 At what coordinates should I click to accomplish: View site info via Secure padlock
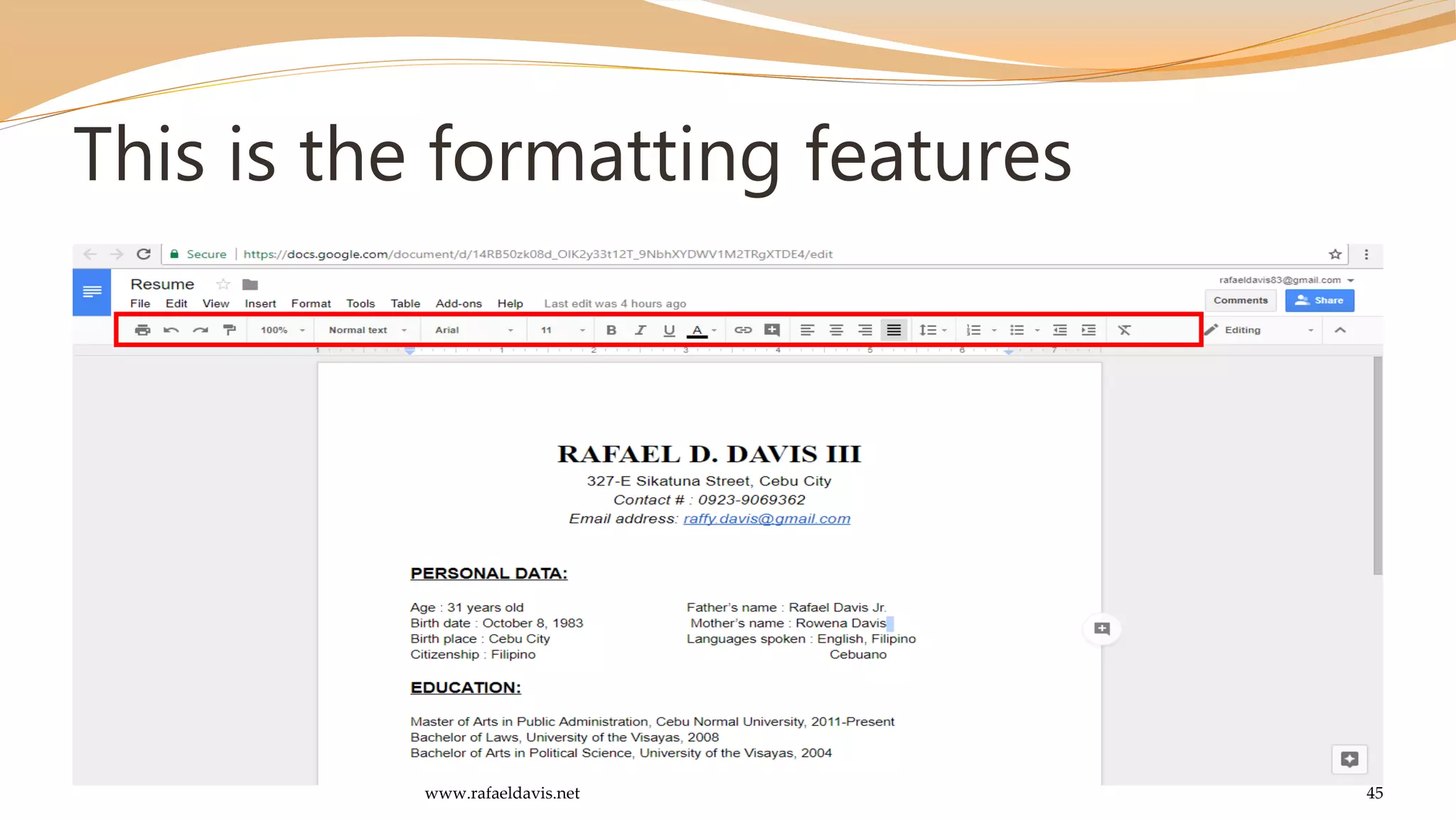198,254
